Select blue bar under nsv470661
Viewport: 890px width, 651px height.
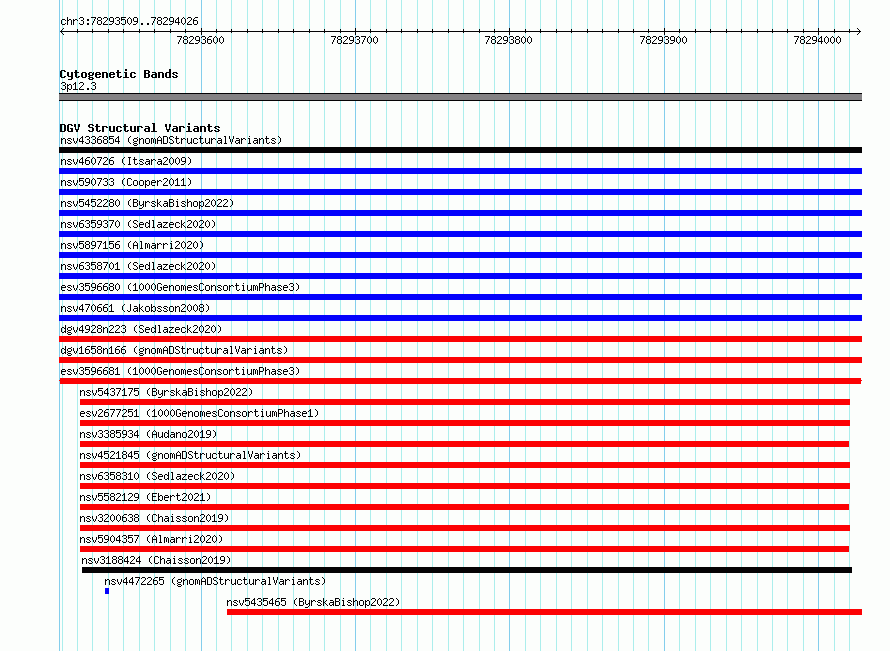tap(460, 318)
